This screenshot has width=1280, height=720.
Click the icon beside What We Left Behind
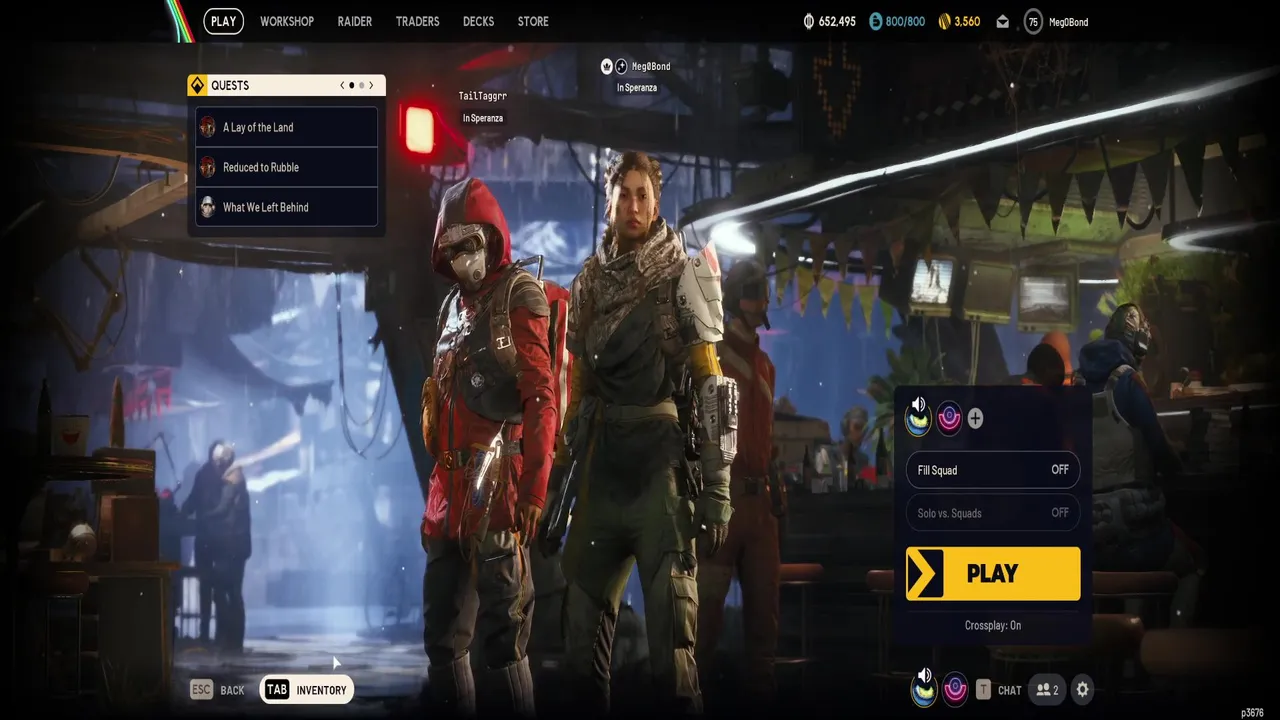pos(208,207)
